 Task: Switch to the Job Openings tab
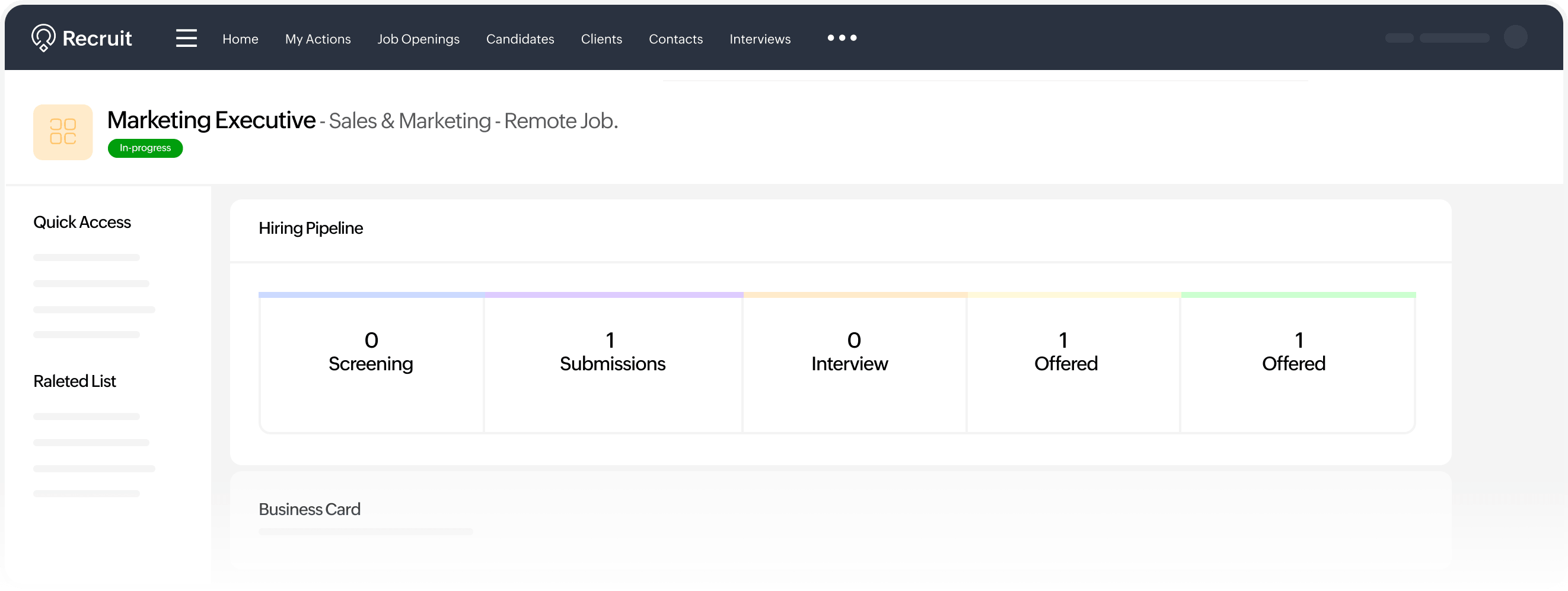(x=418, y=39)
